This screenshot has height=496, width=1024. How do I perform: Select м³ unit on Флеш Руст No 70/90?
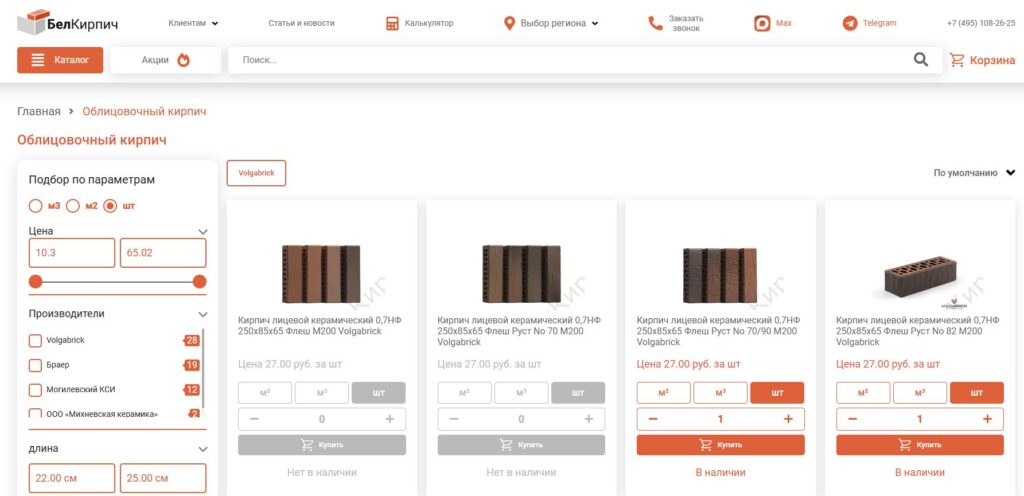(x=720, y=393)
